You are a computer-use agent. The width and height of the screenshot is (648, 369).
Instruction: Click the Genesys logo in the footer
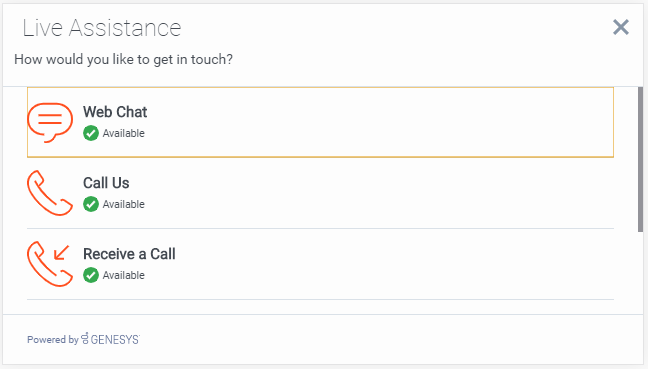click(x=110, y=339)
